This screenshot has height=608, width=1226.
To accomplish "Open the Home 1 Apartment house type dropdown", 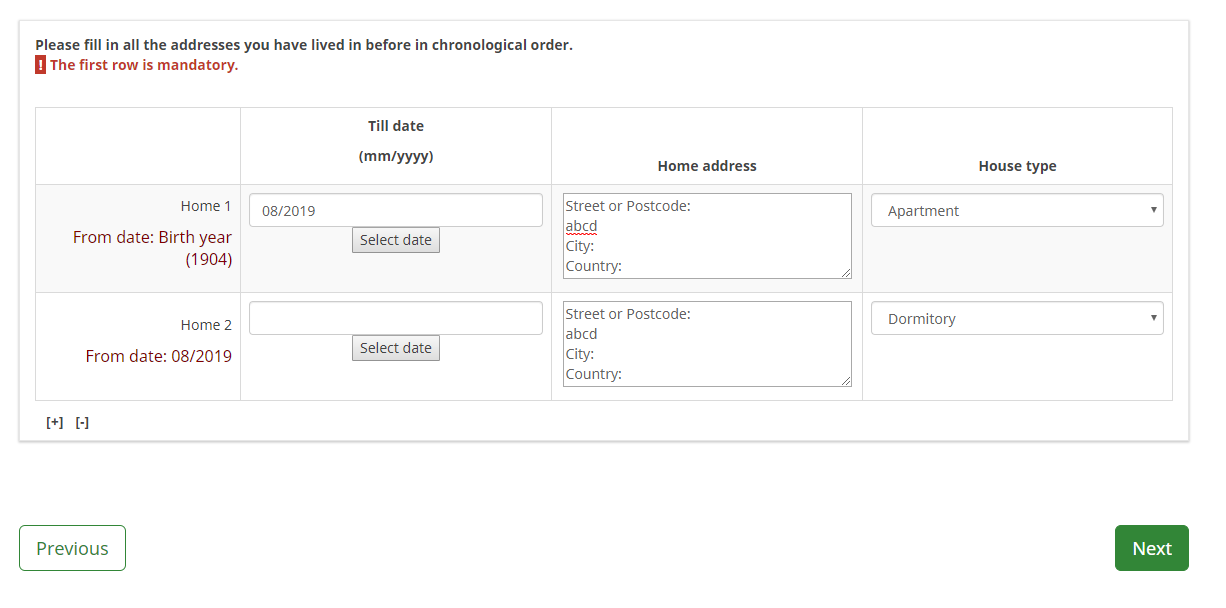I will point(1016,211).
